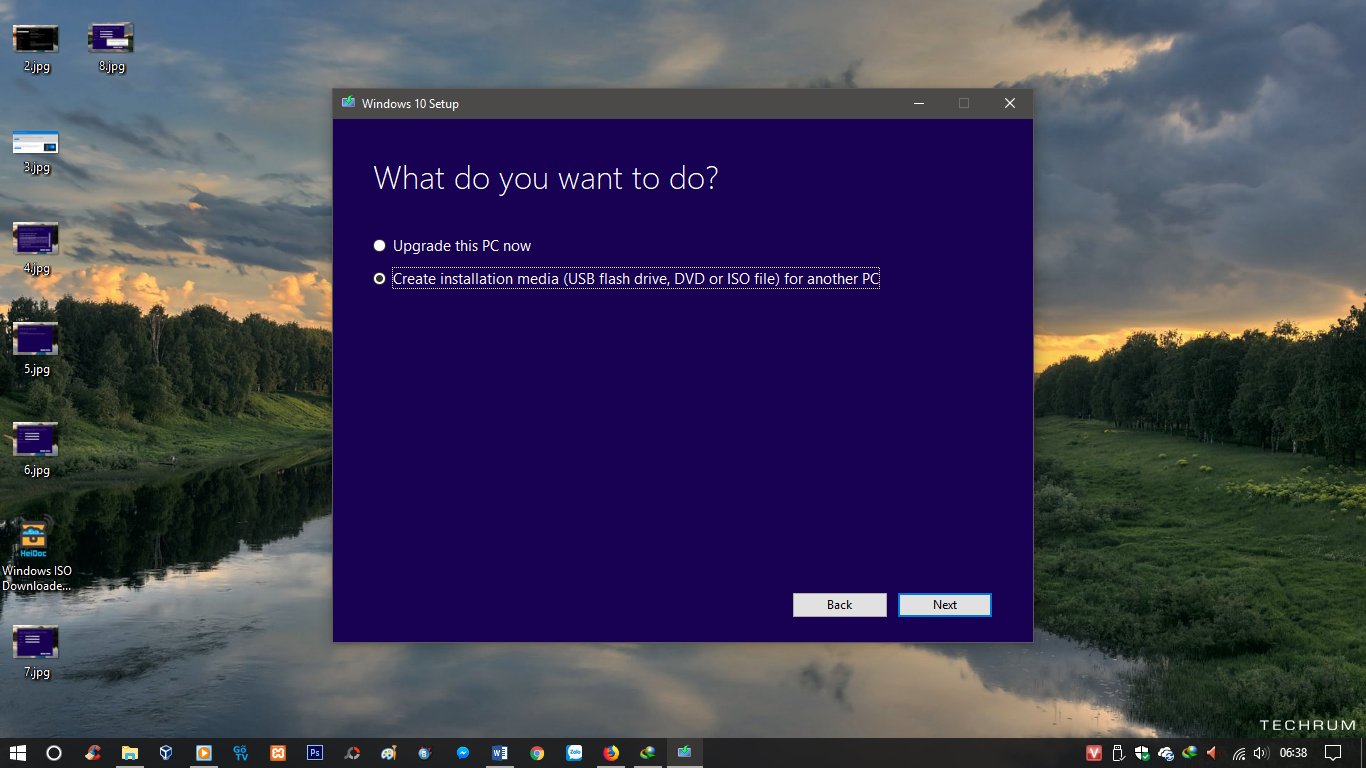The height and width of the screenshot is (768, 1366).
Task: Open Internet Download Manager taskbar icon
Action: (x=648, y=753)
